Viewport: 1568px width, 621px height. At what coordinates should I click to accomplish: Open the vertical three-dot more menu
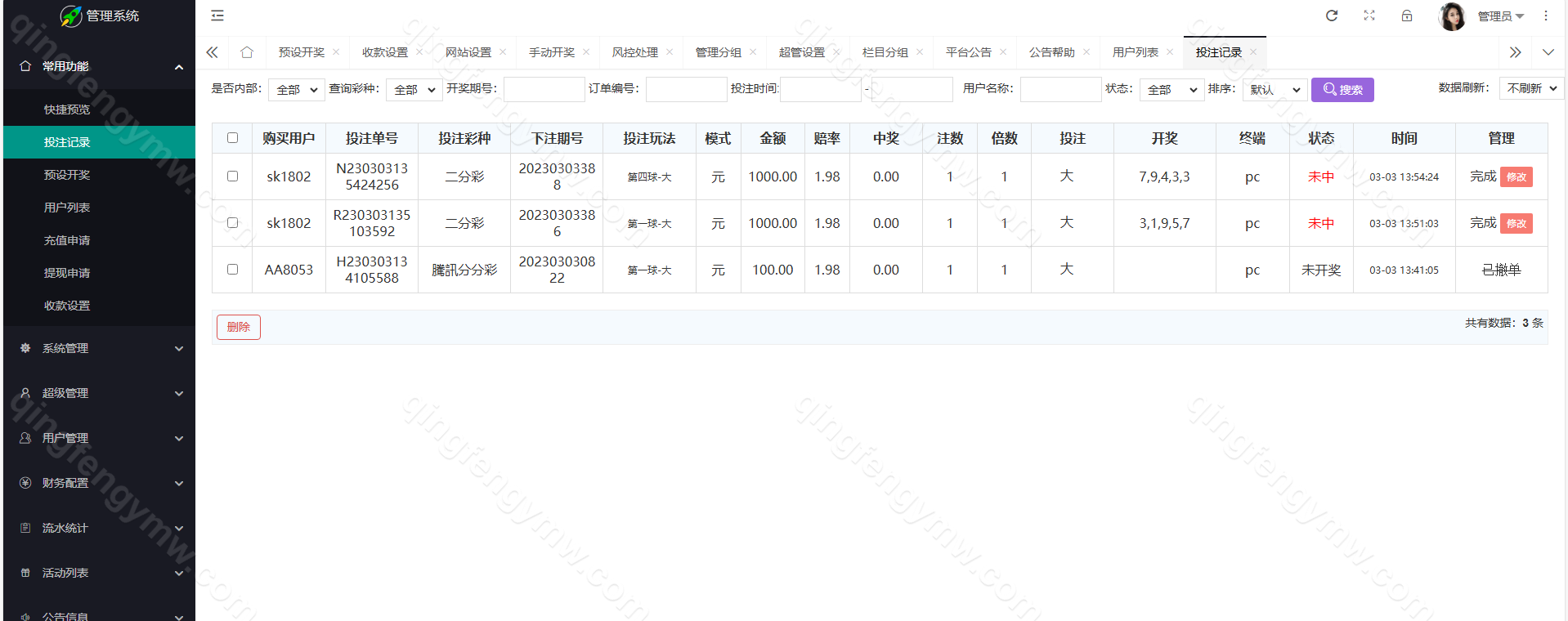(x=1546, y=16)
